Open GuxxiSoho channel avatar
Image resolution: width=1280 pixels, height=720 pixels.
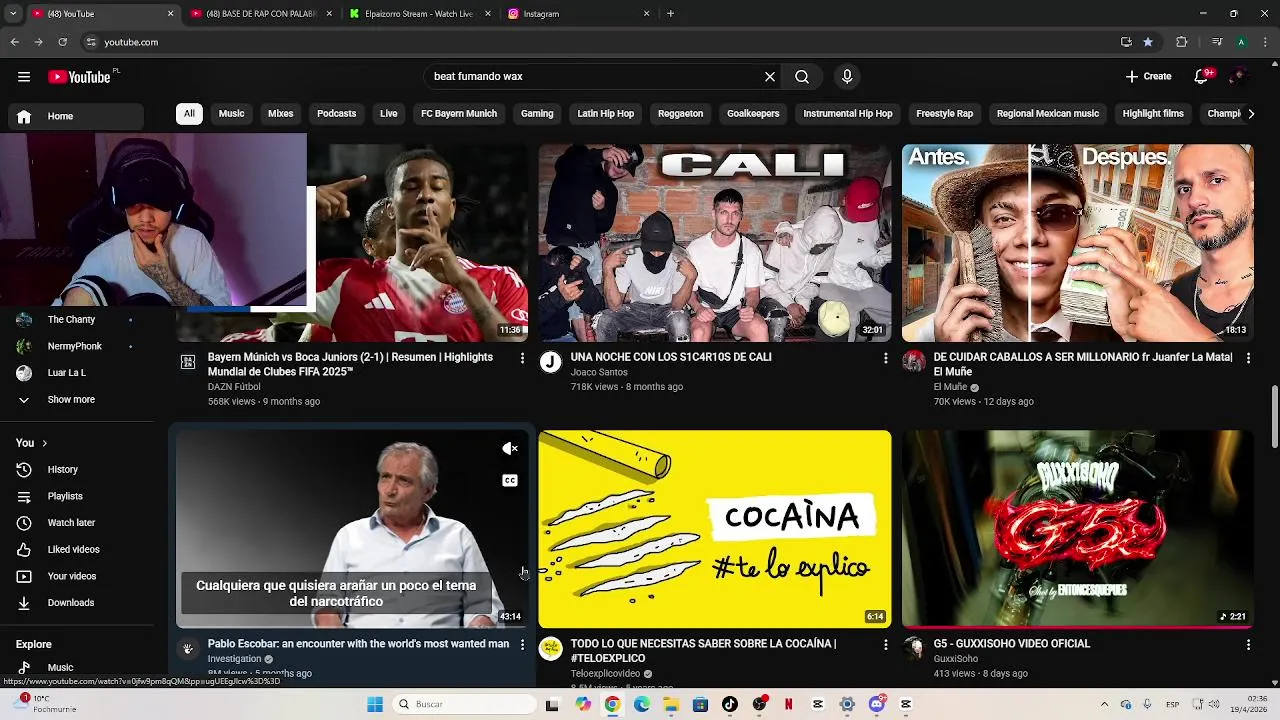[914, 649]
